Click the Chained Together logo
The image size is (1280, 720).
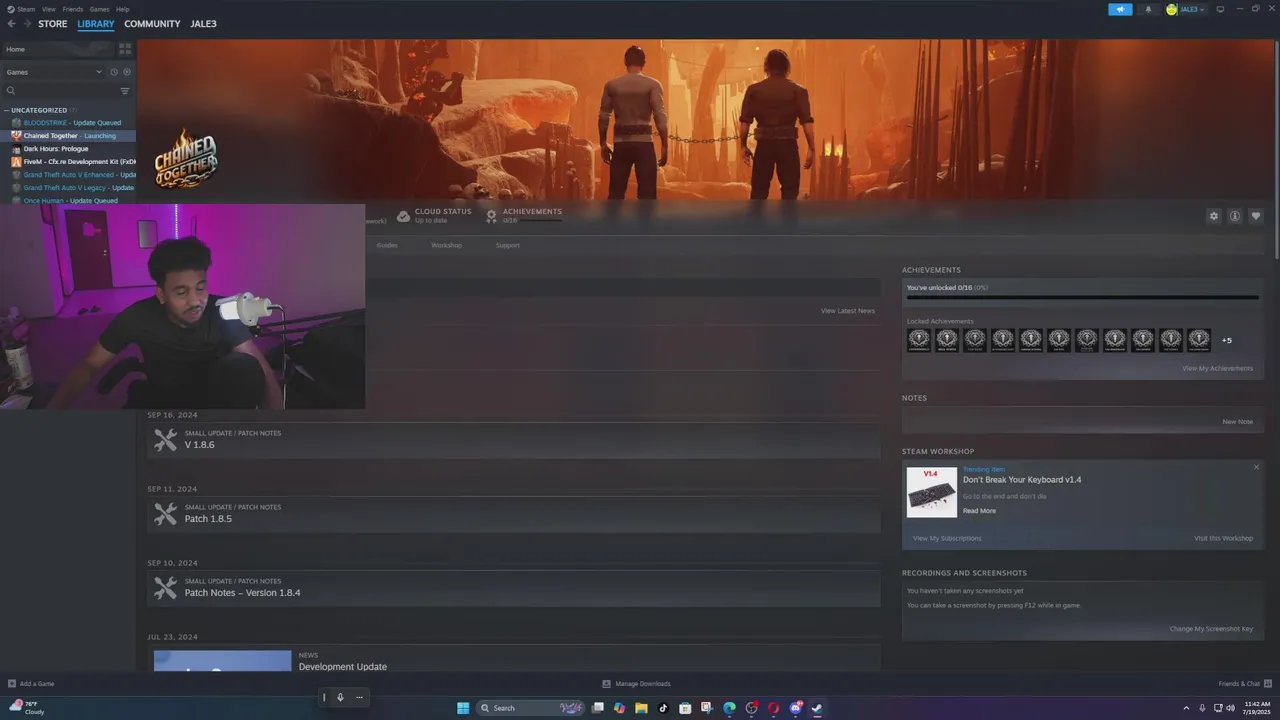coord(185,158)
